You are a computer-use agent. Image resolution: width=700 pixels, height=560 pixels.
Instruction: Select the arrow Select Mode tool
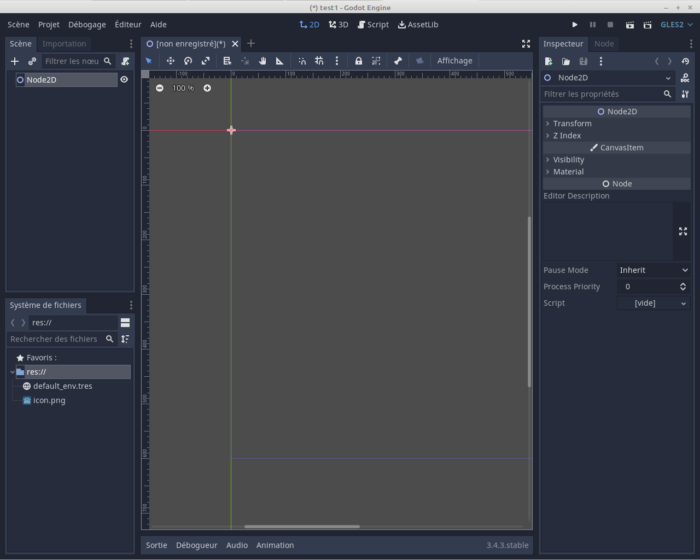pos(149,61)
